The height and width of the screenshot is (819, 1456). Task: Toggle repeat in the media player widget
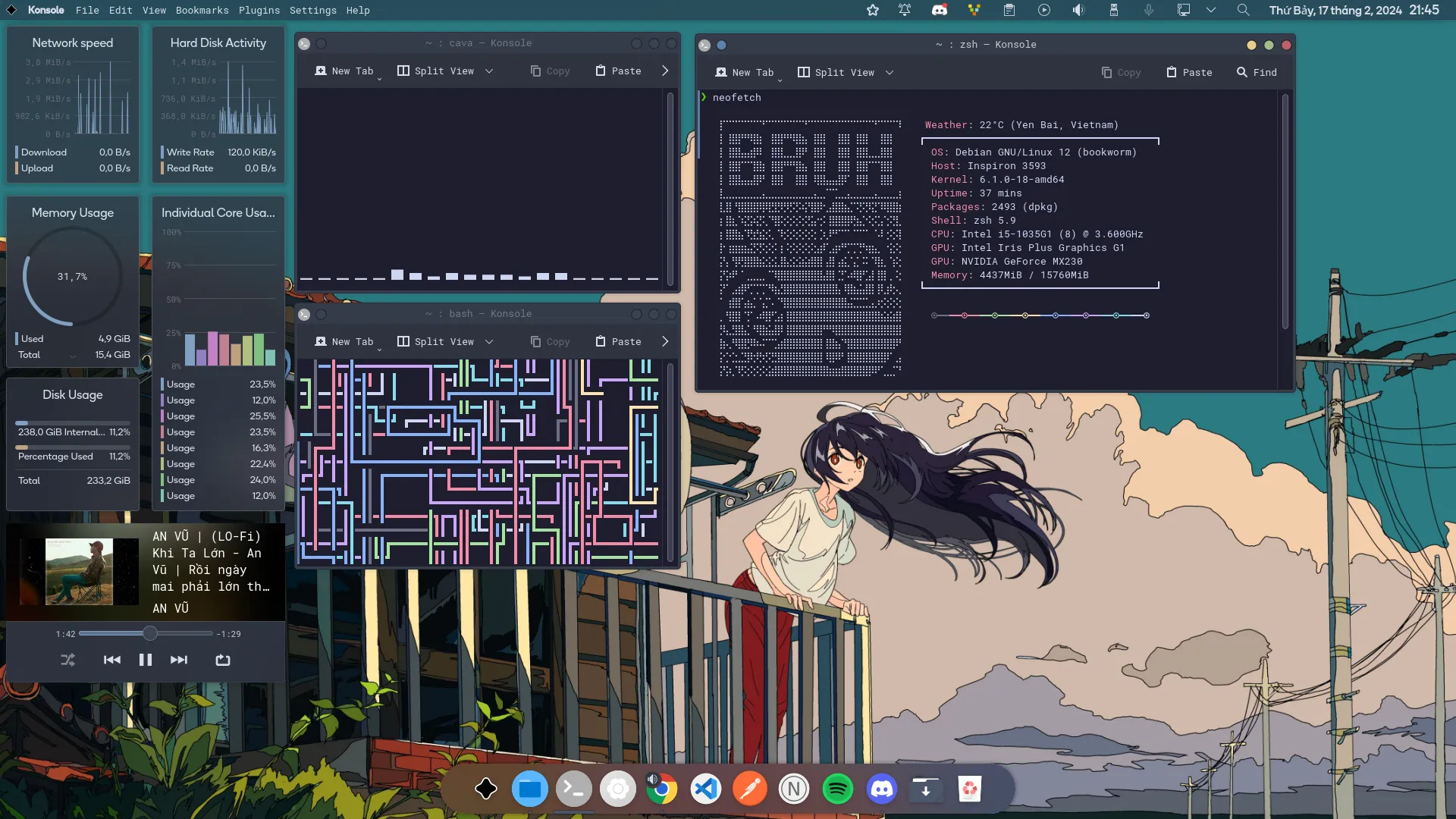click(223, 660)
